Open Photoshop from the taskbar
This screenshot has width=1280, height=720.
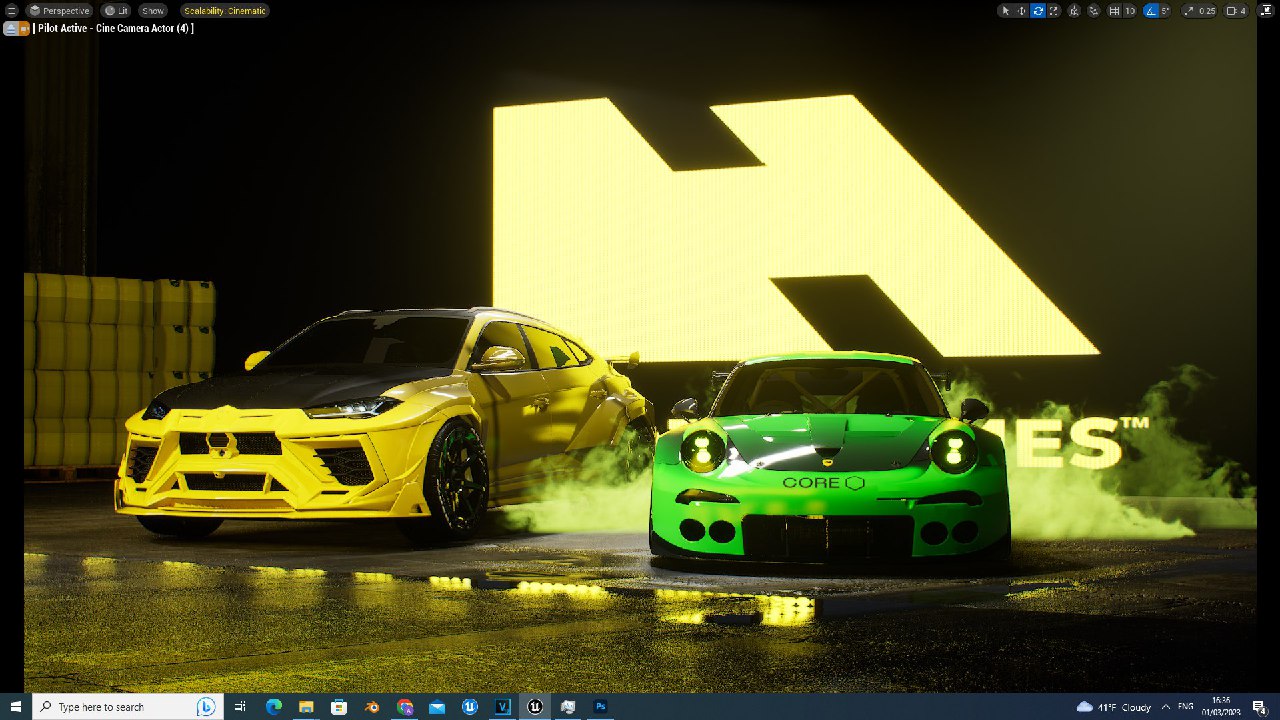[601, 706]
